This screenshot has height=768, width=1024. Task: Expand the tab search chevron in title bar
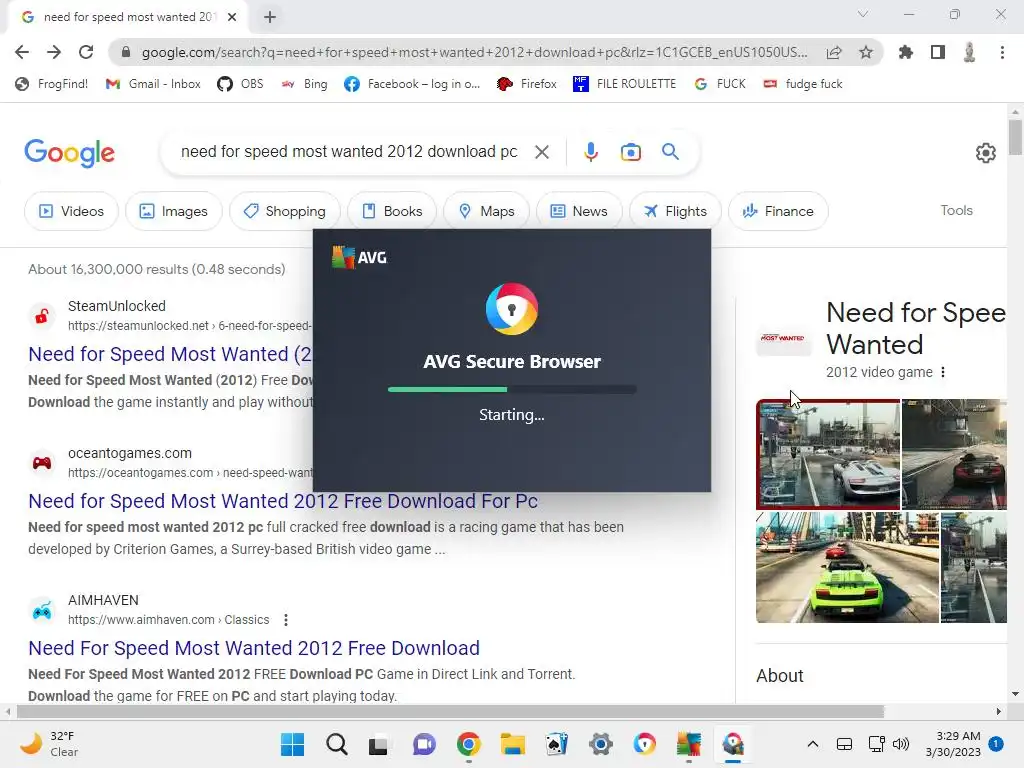[x=863, y=14]
